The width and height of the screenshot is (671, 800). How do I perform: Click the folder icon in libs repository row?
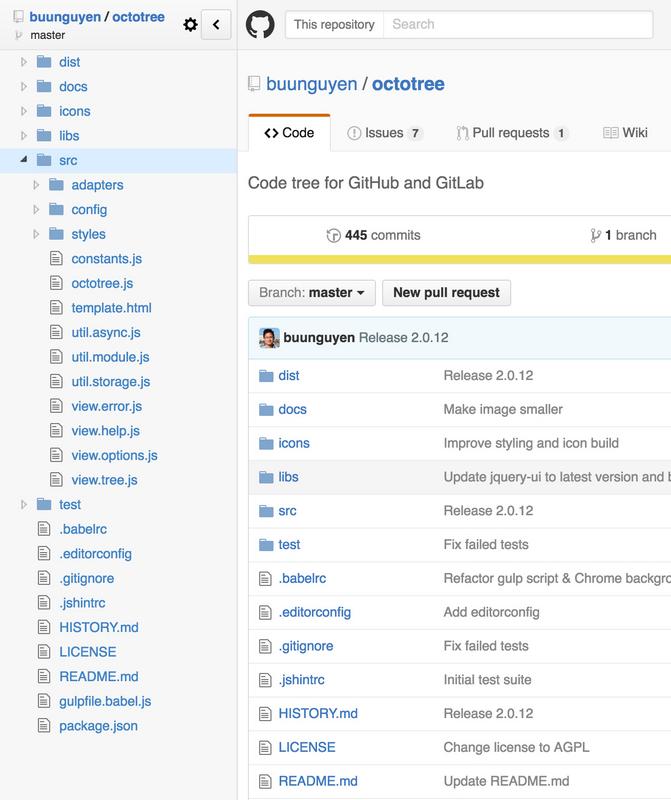pos(266,477)
